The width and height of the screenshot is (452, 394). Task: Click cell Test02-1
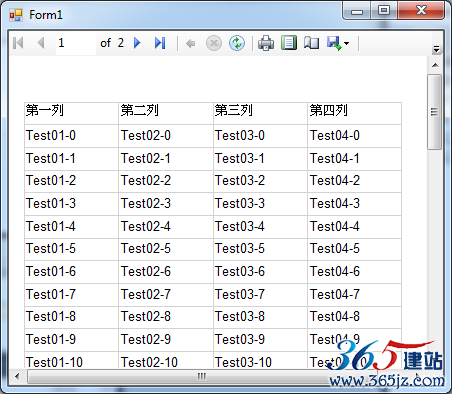click(166, 159)
